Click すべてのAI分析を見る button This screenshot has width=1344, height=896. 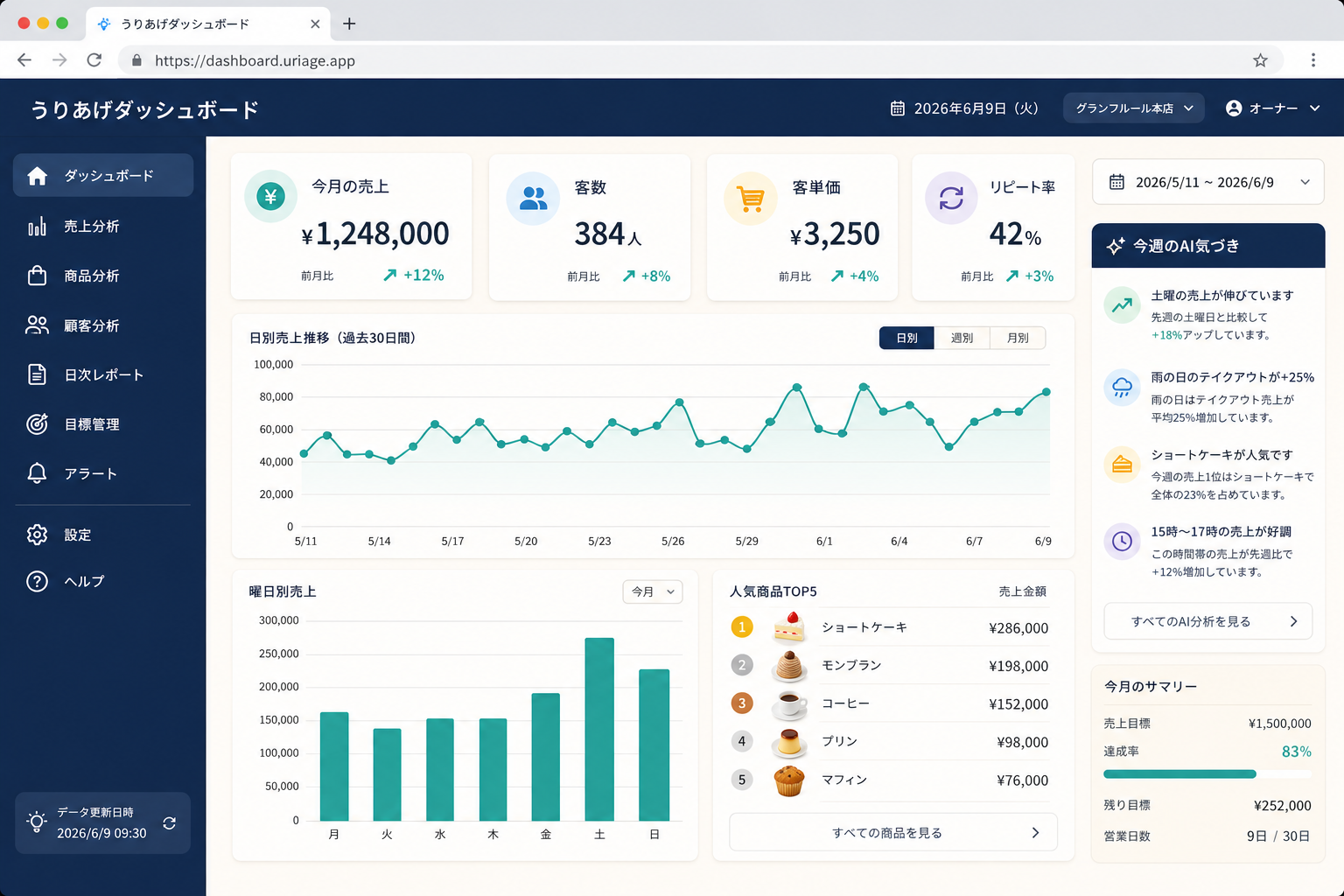click(x=1208, y=621)
